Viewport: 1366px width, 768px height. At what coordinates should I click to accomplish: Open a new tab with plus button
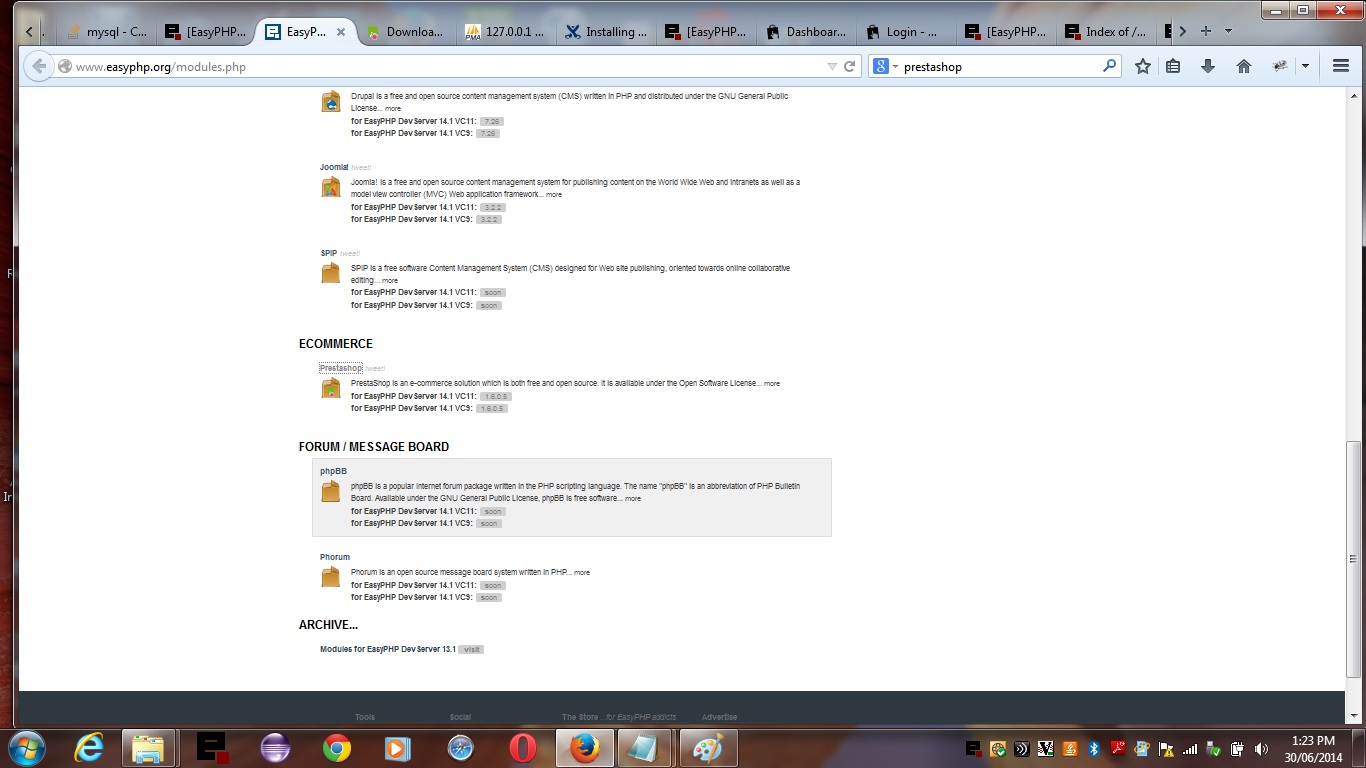coord(1206,31)
